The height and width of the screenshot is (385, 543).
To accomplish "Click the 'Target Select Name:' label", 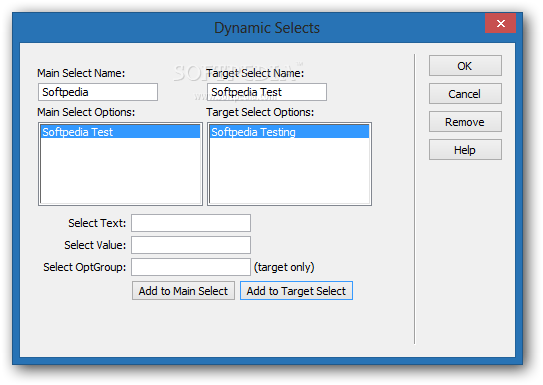I will pyautogui.click(x=255, y=73).
